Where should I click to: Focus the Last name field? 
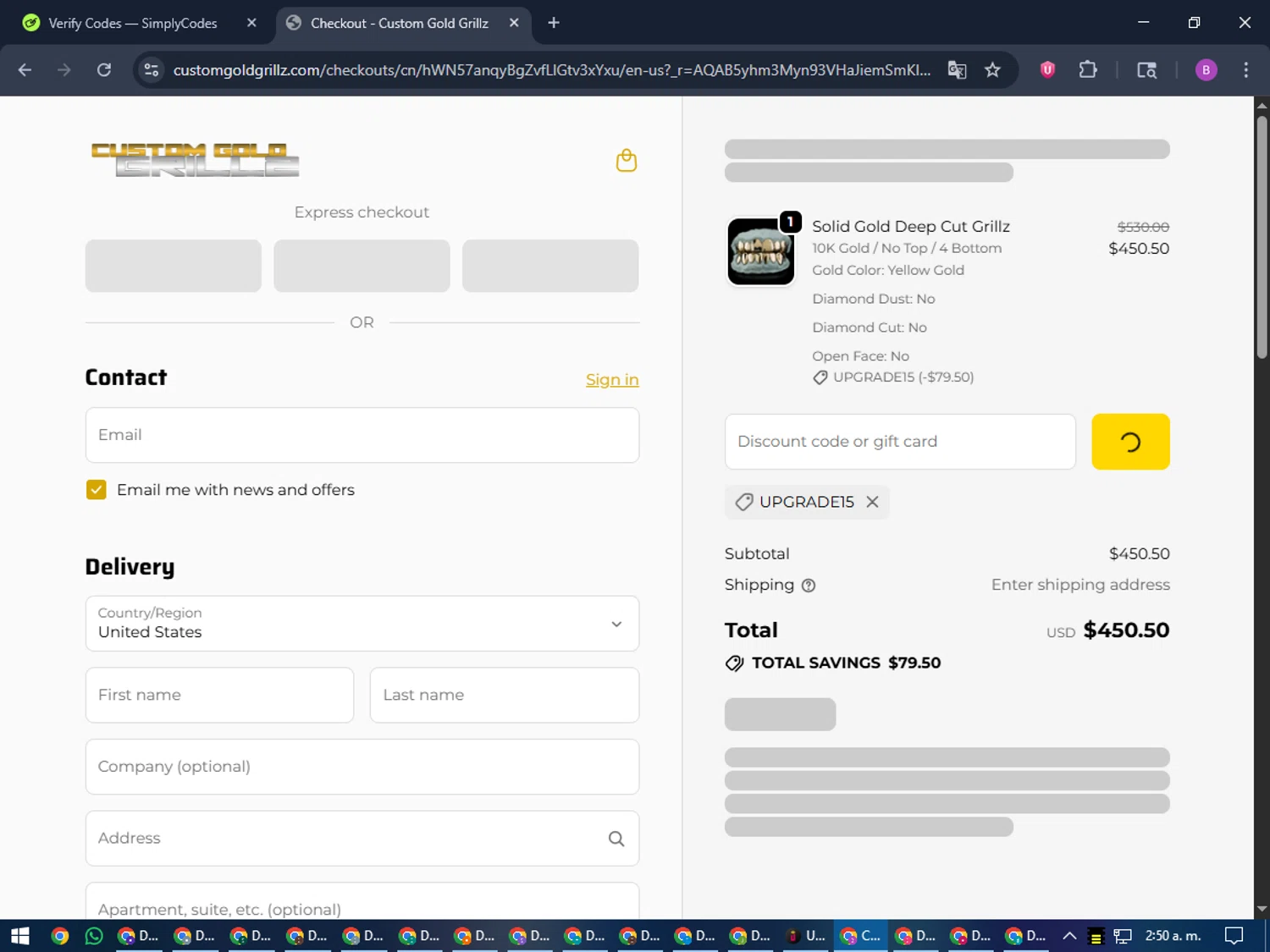point(505,695)
